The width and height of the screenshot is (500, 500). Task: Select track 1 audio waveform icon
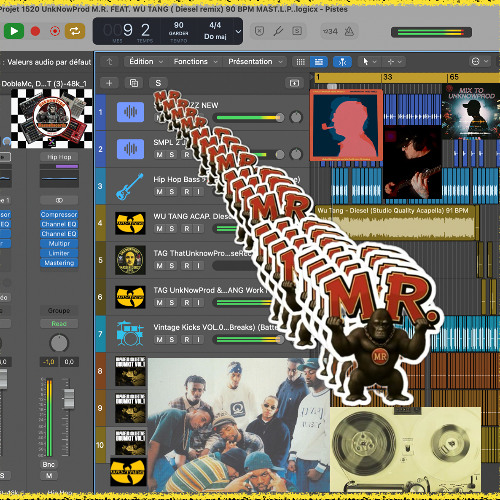130,112
